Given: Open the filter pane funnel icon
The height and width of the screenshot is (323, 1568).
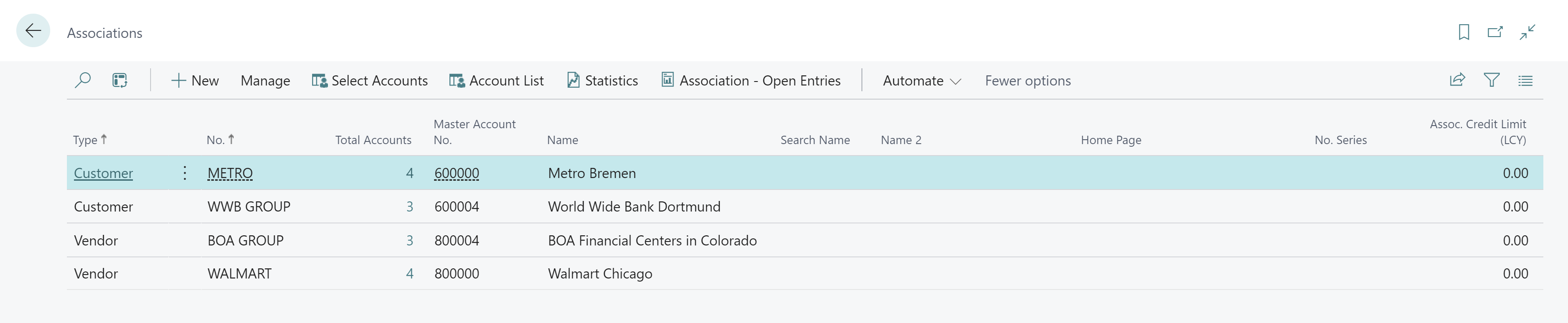Looking at the screenshot, I should (x=1491, y=80).
